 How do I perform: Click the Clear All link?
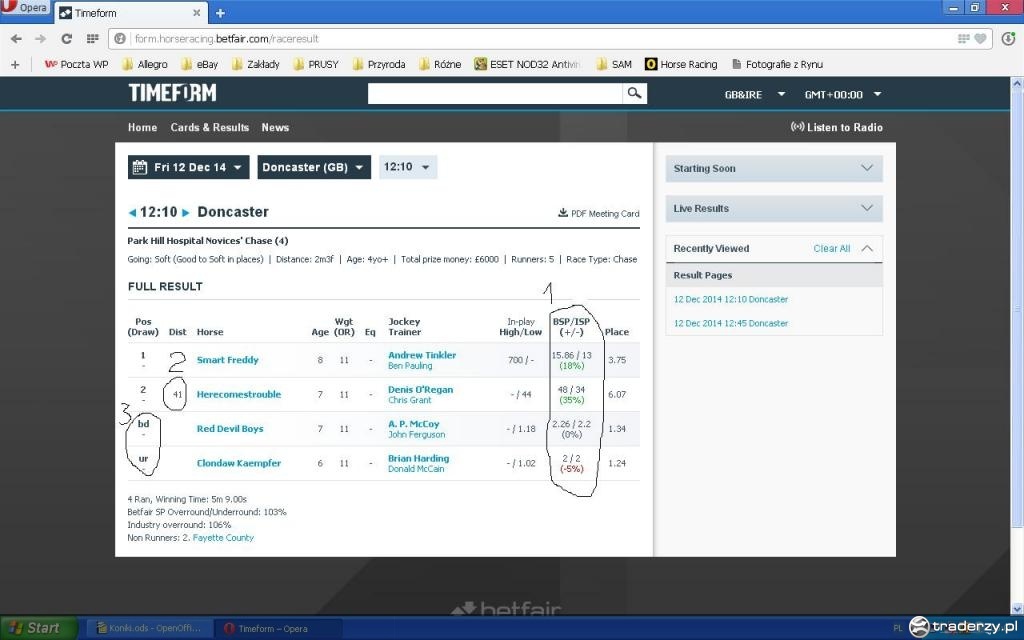coord(831,249)
